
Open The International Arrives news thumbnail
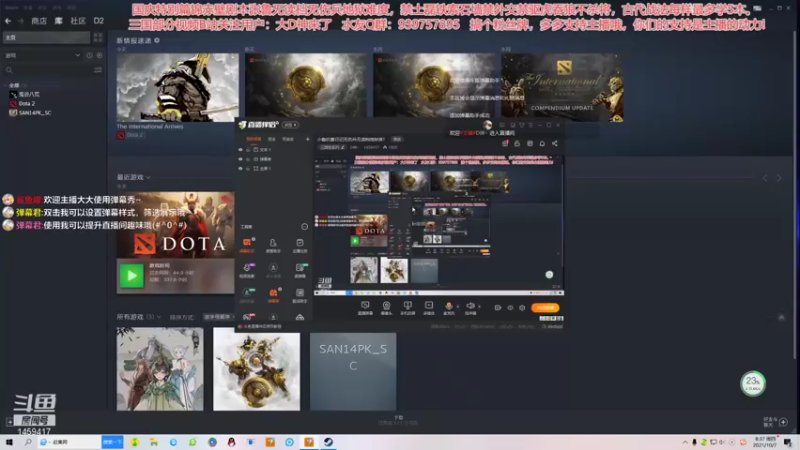click(x=177, y=88)
